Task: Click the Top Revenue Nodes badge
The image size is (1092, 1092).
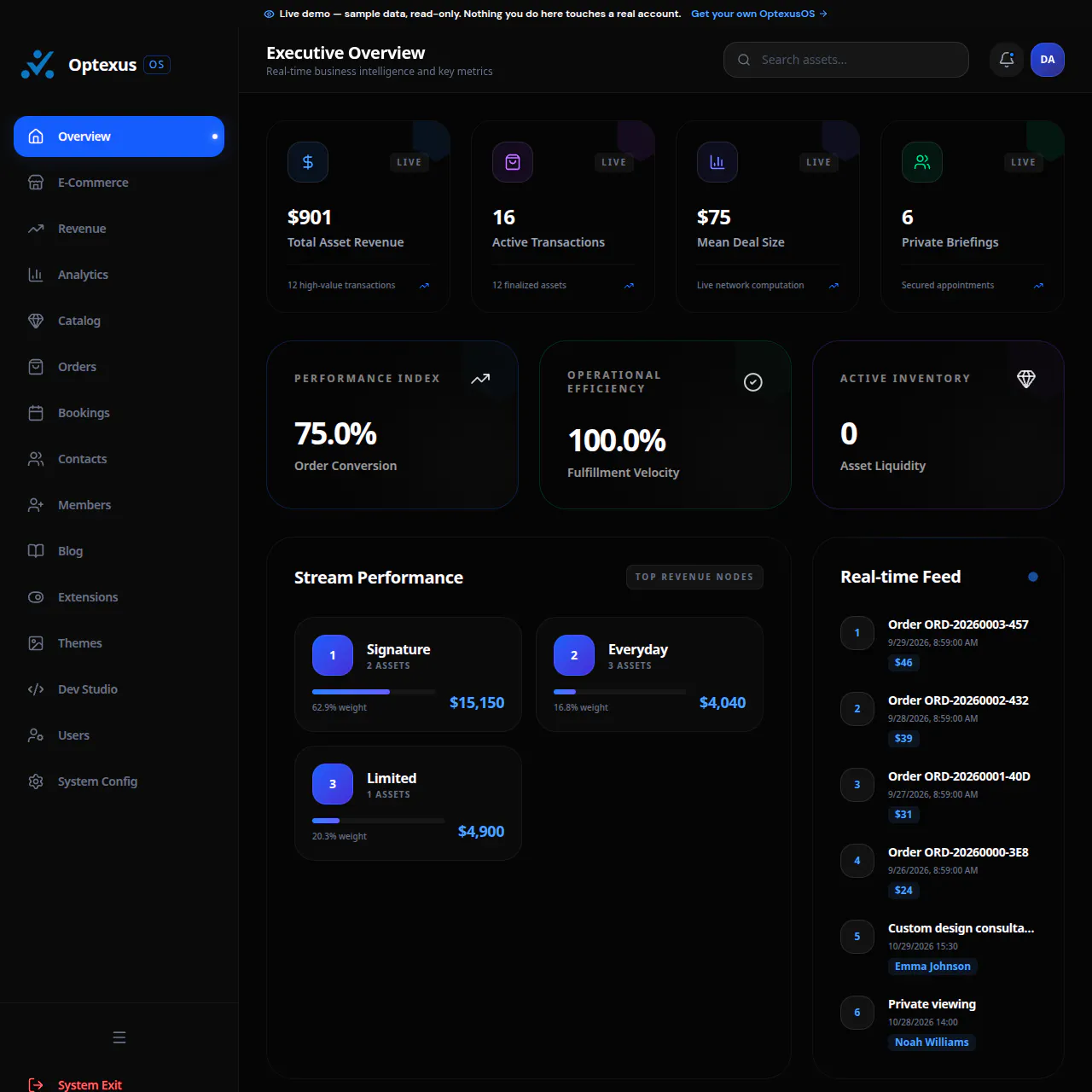Action: (694, 577)
